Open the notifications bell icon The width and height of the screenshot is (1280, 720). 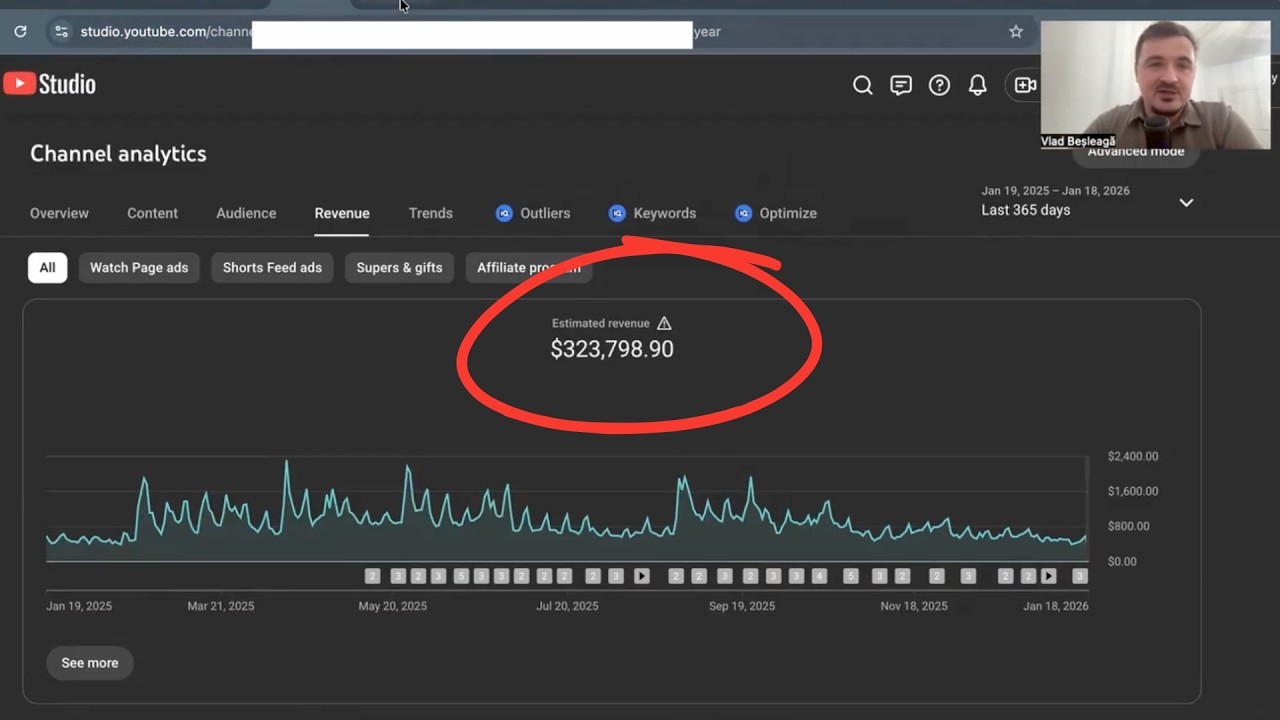(978, 85)
